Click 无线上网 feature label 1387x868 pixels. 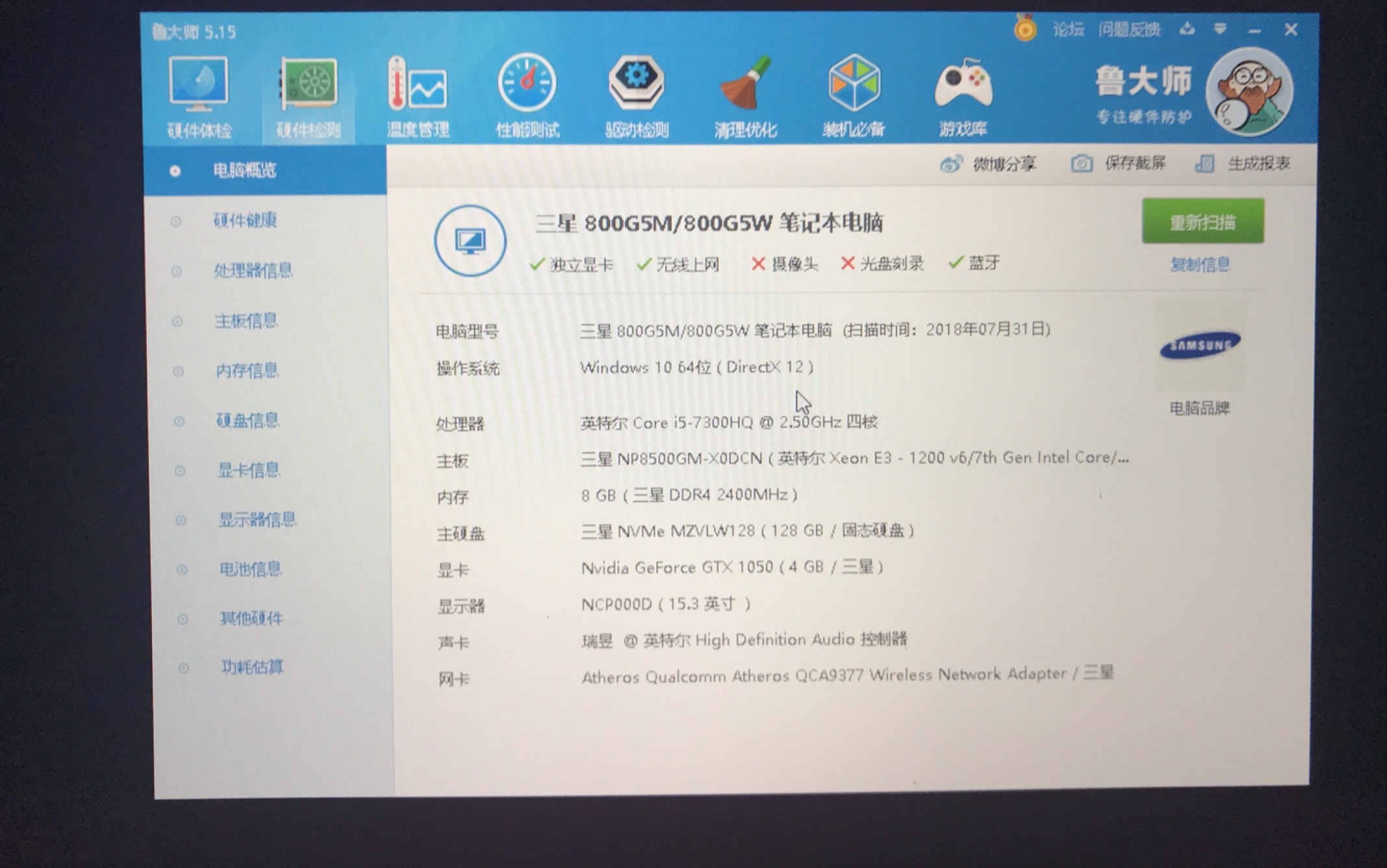678,264
